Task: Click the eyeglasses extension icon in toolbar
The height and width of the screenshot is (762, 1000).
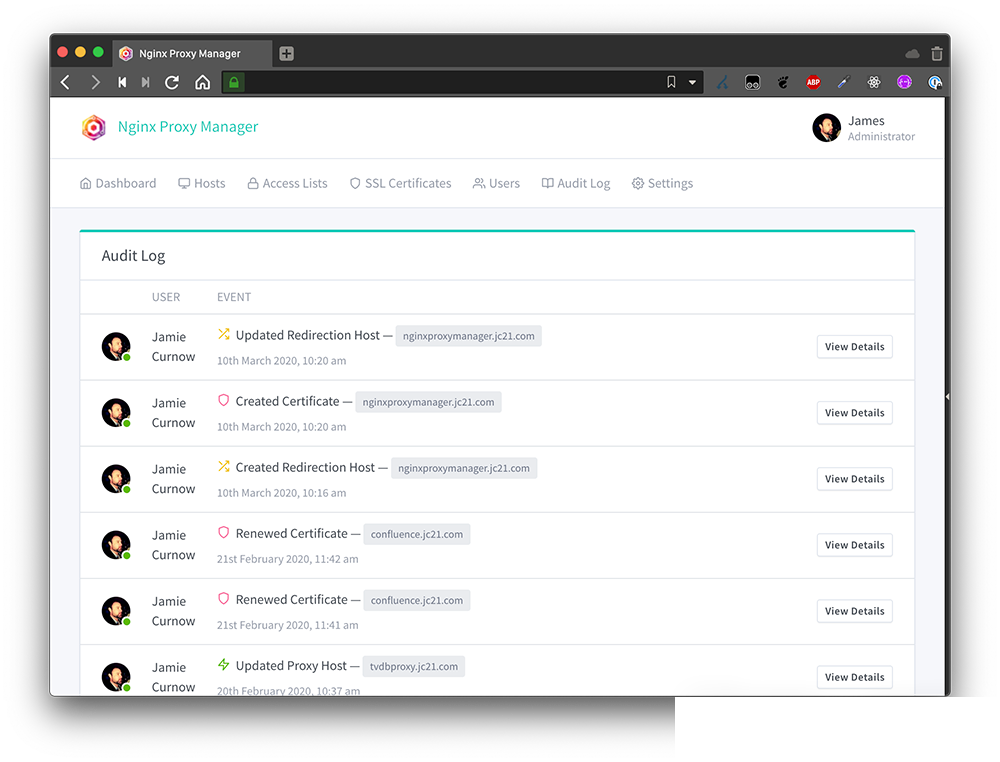Action: click(x=753, y=82)
